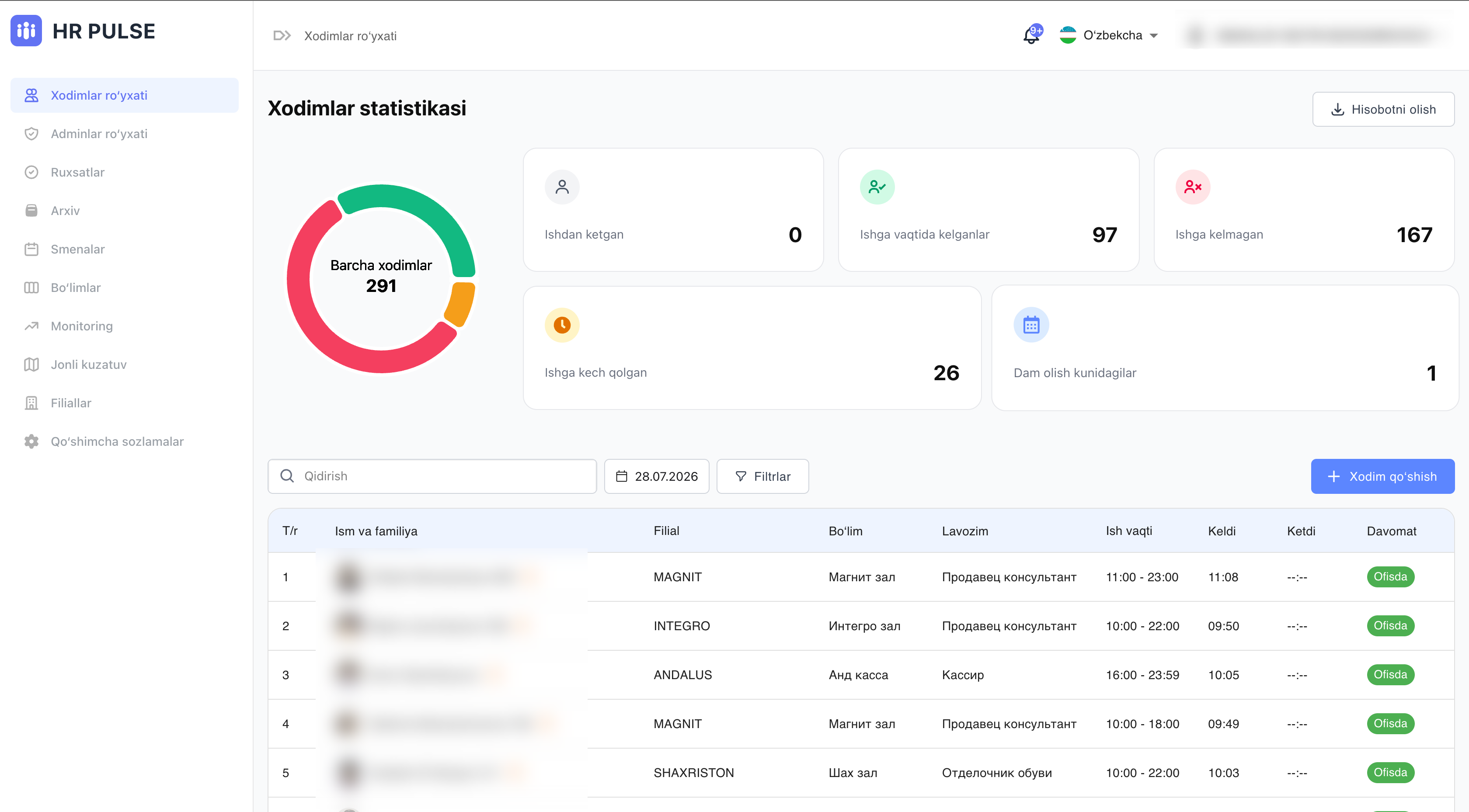Click the Ishga kelmagan icon
The width and height of the screenshot is (1469, 812).
1192,187
